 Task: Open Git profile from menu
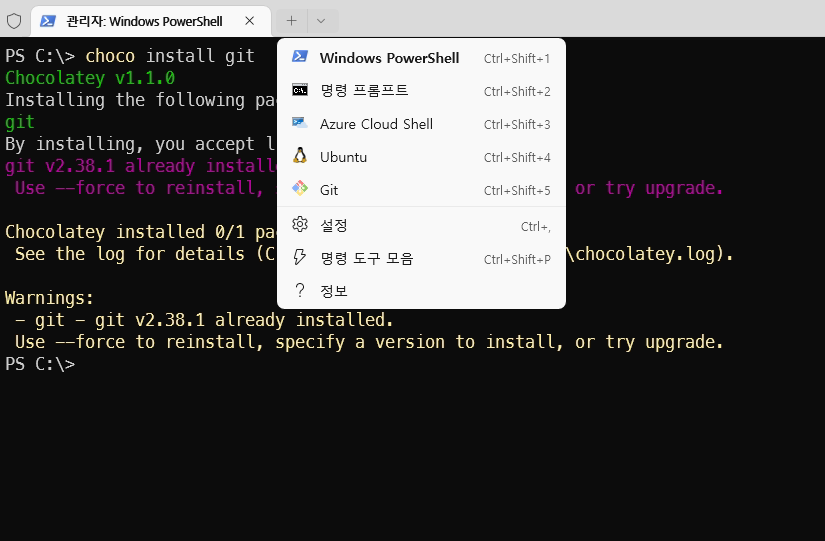pos(421,190)
